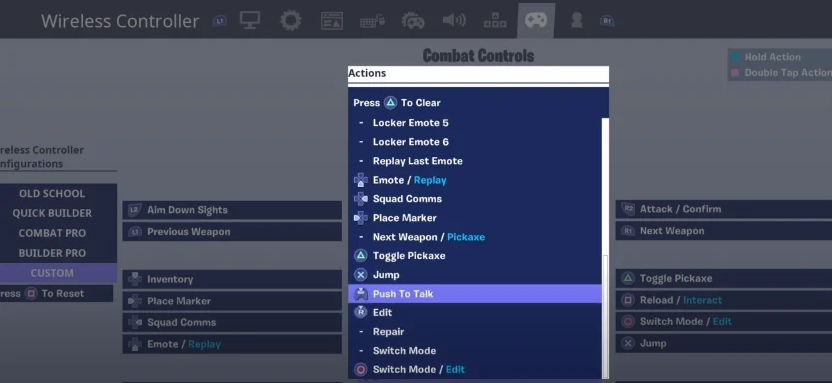Click the cross button icon beside Jump in Actions

pyautogui.click(x=361, y=275)
